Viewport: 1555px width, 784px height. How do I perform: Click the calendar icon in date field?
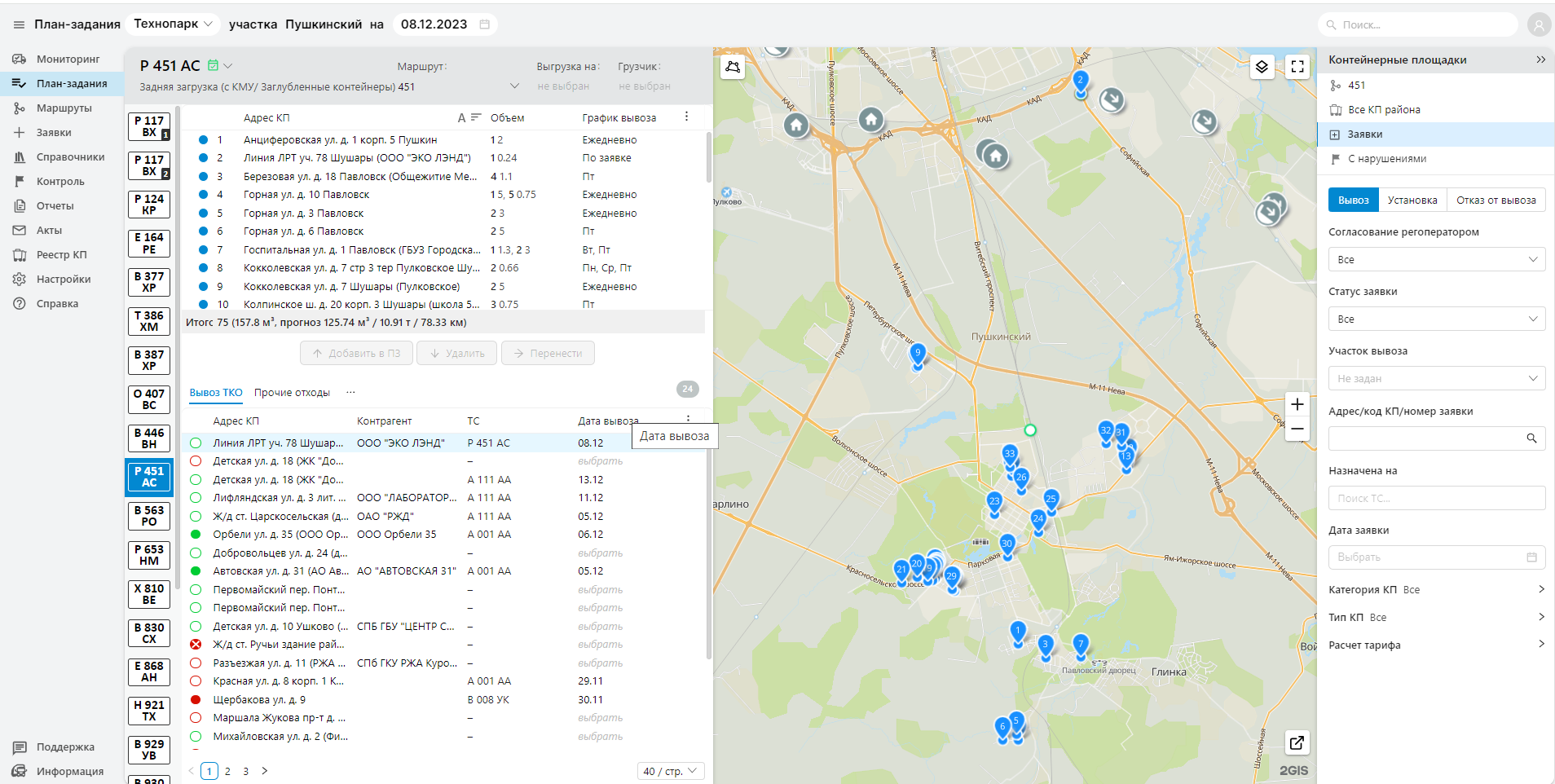pyautogui.click(x=485, y=24)
